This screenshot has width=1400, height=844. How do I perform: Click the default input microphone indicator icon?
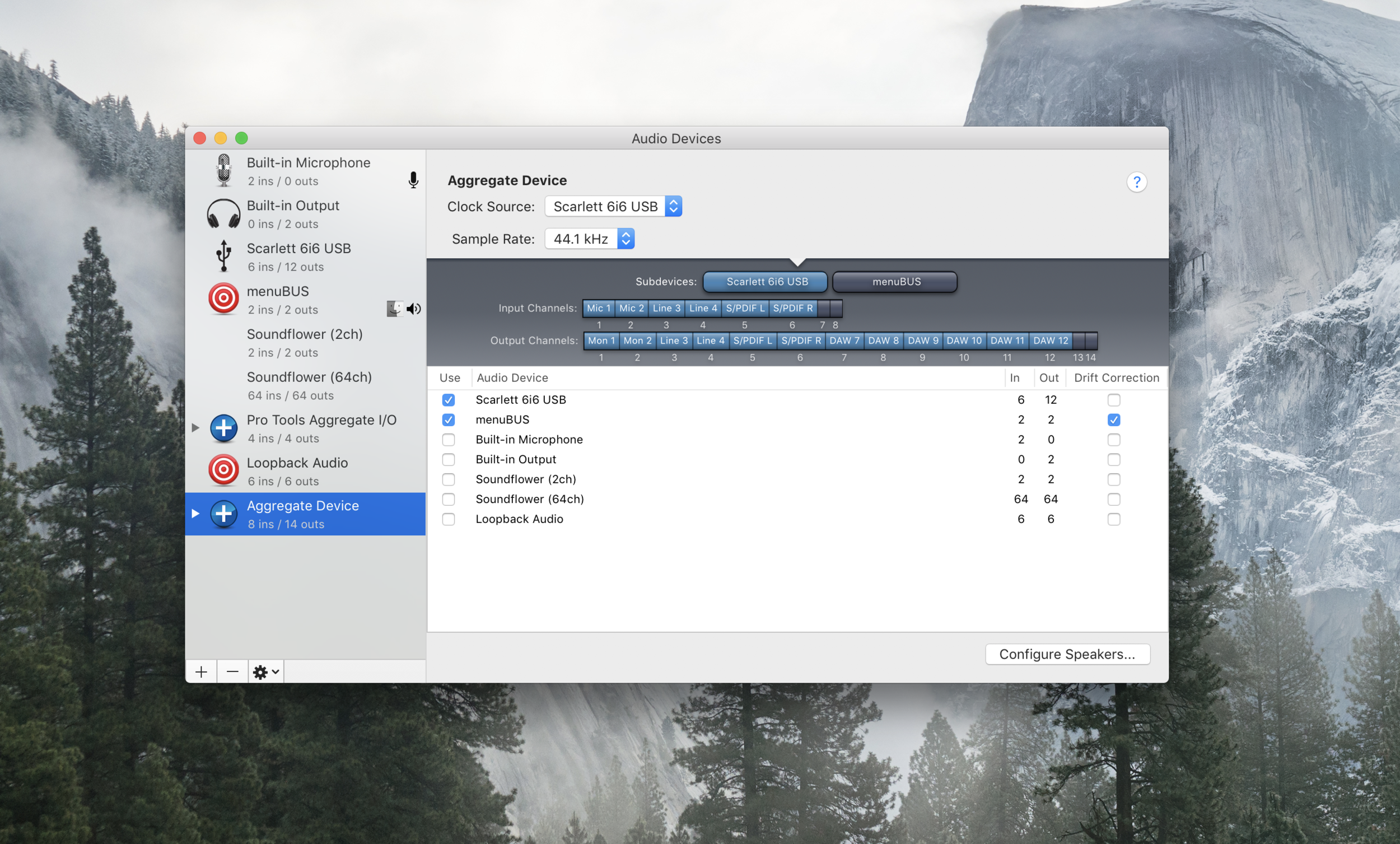point(413,180)
